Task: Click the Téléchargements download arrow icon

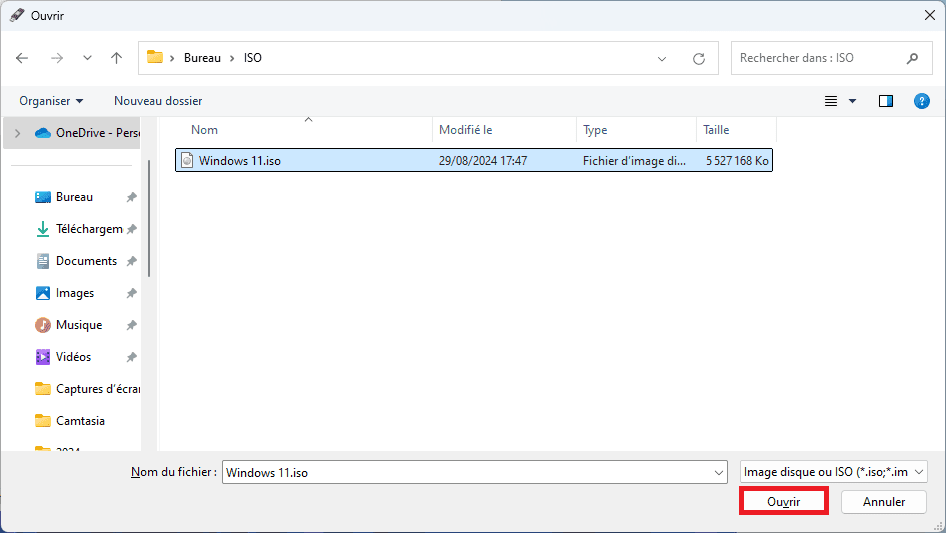Action: 42,229
